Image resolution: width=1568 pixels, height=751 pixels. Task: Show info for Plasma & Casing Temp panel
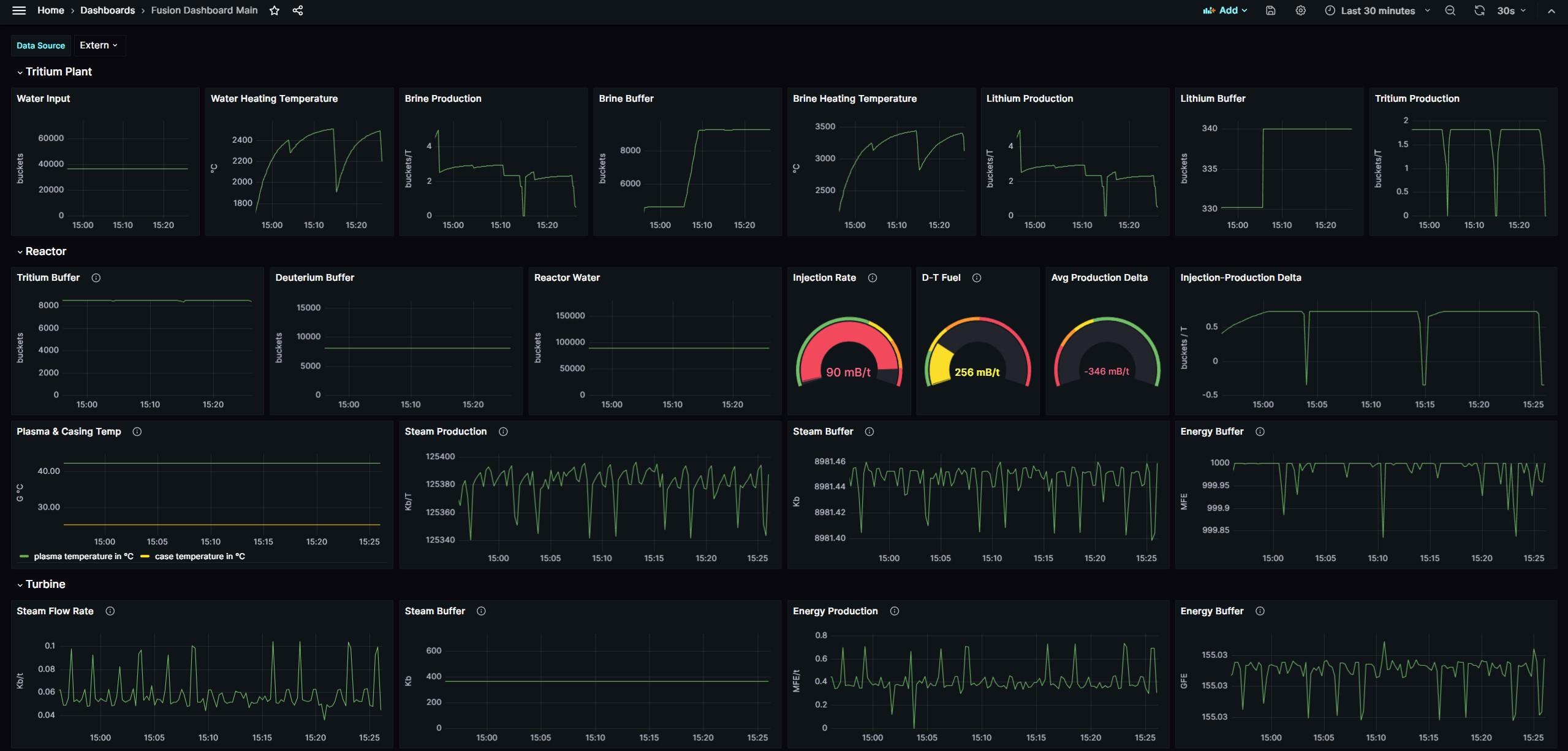pos(137,432)
